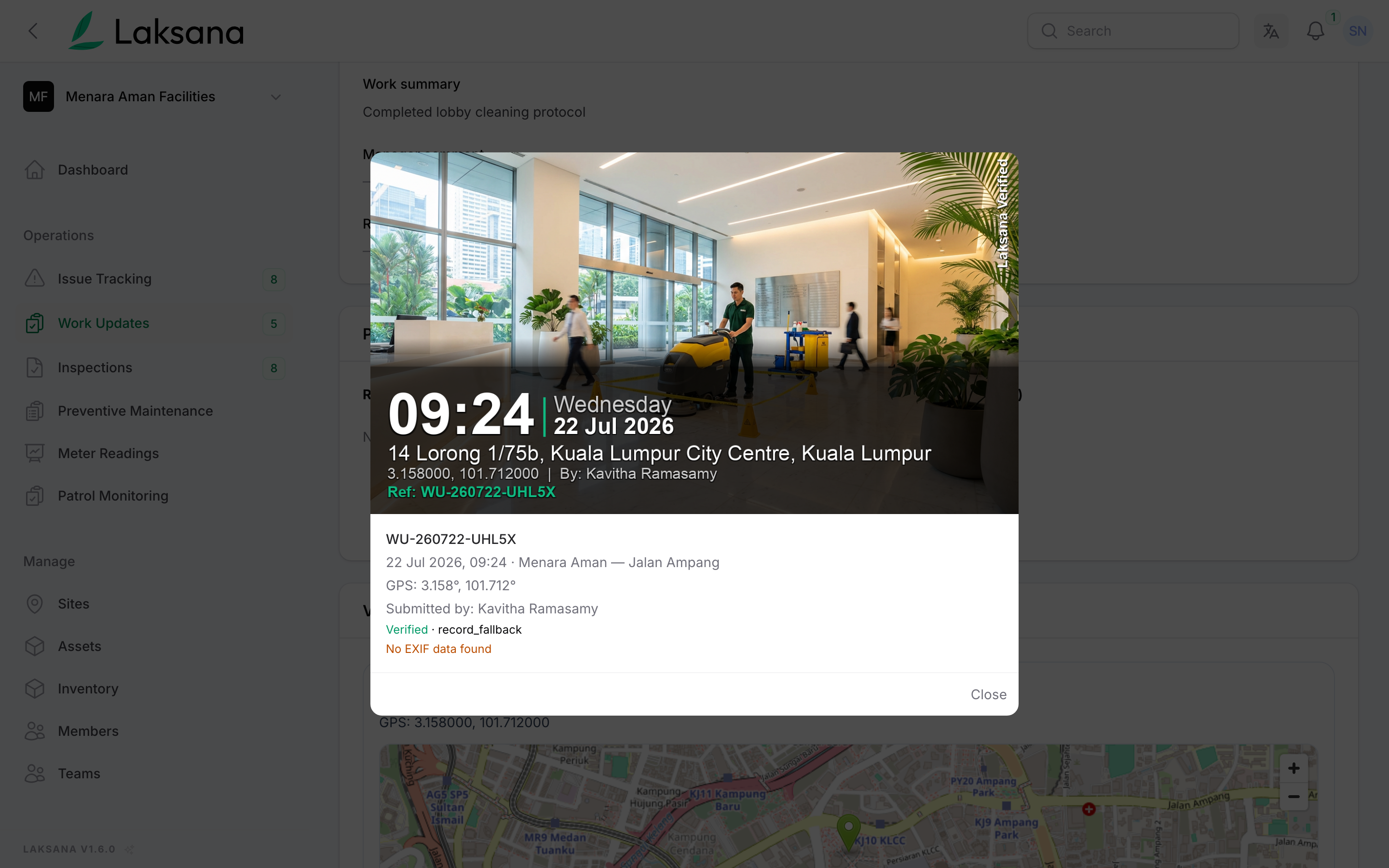Click the GPS: 3.158°, 101.712° line
Image resolution: width=1389 pixels, height=868 pixels.
point(450,585)
